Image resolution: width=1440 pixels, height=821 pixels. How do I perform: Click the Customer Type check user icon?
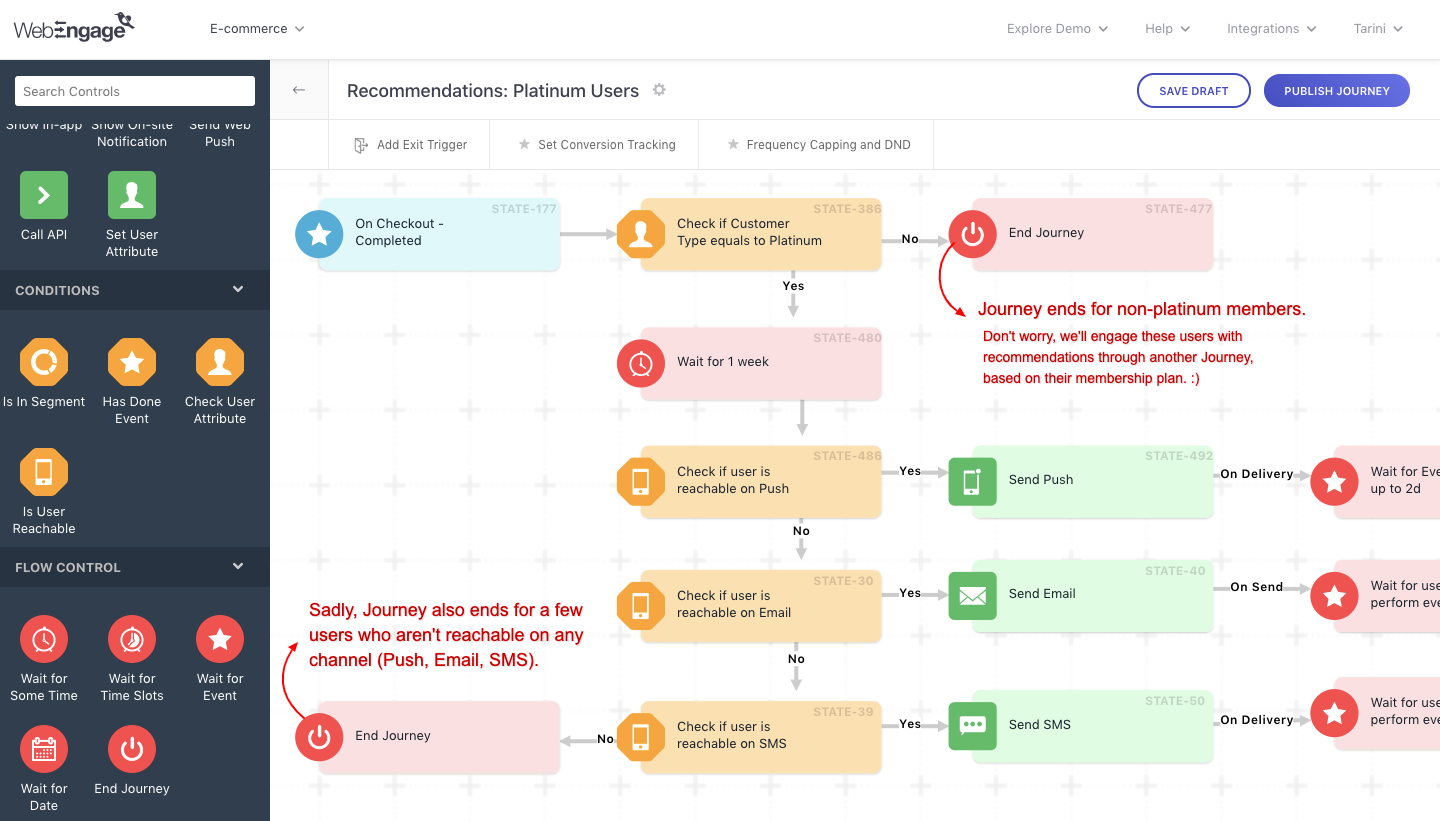point(641,234)
